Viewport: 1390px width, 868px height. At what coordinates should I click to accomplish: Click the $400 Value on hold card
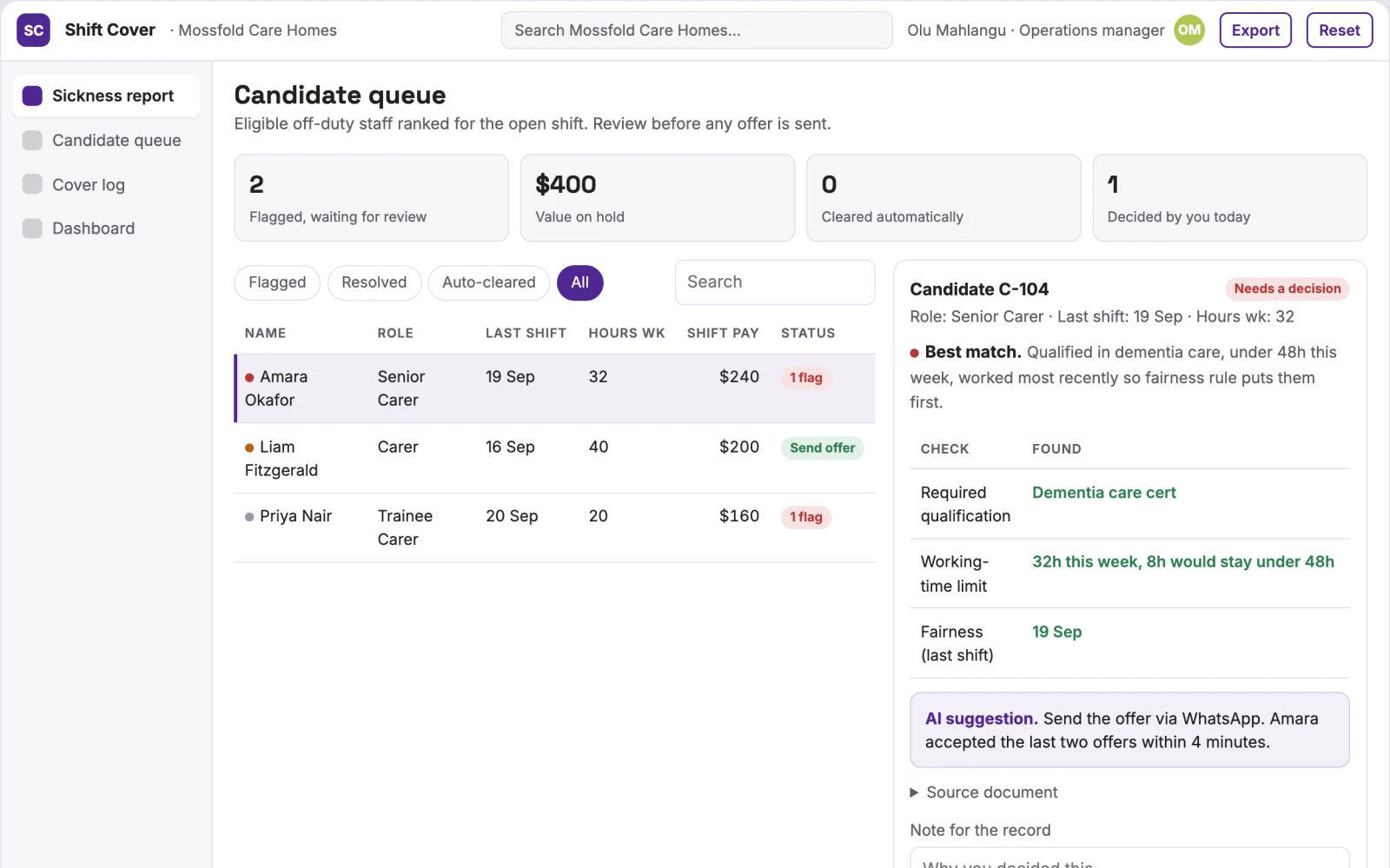coord(658,198)
